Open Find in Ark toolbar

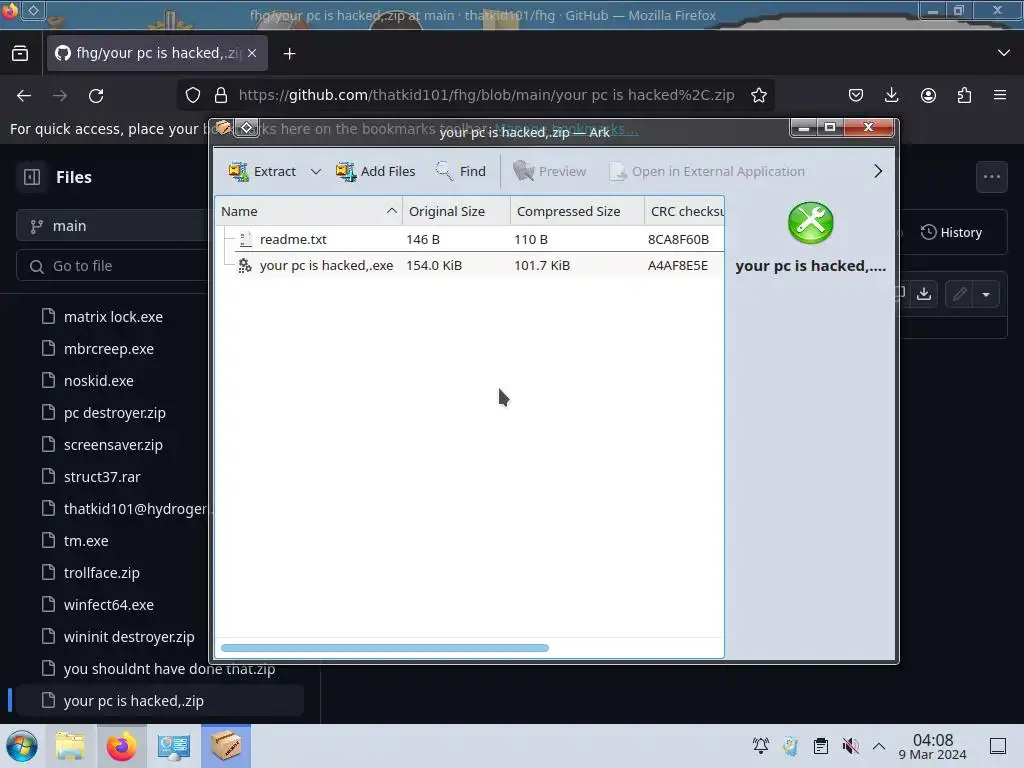click(x=460, y=171)
